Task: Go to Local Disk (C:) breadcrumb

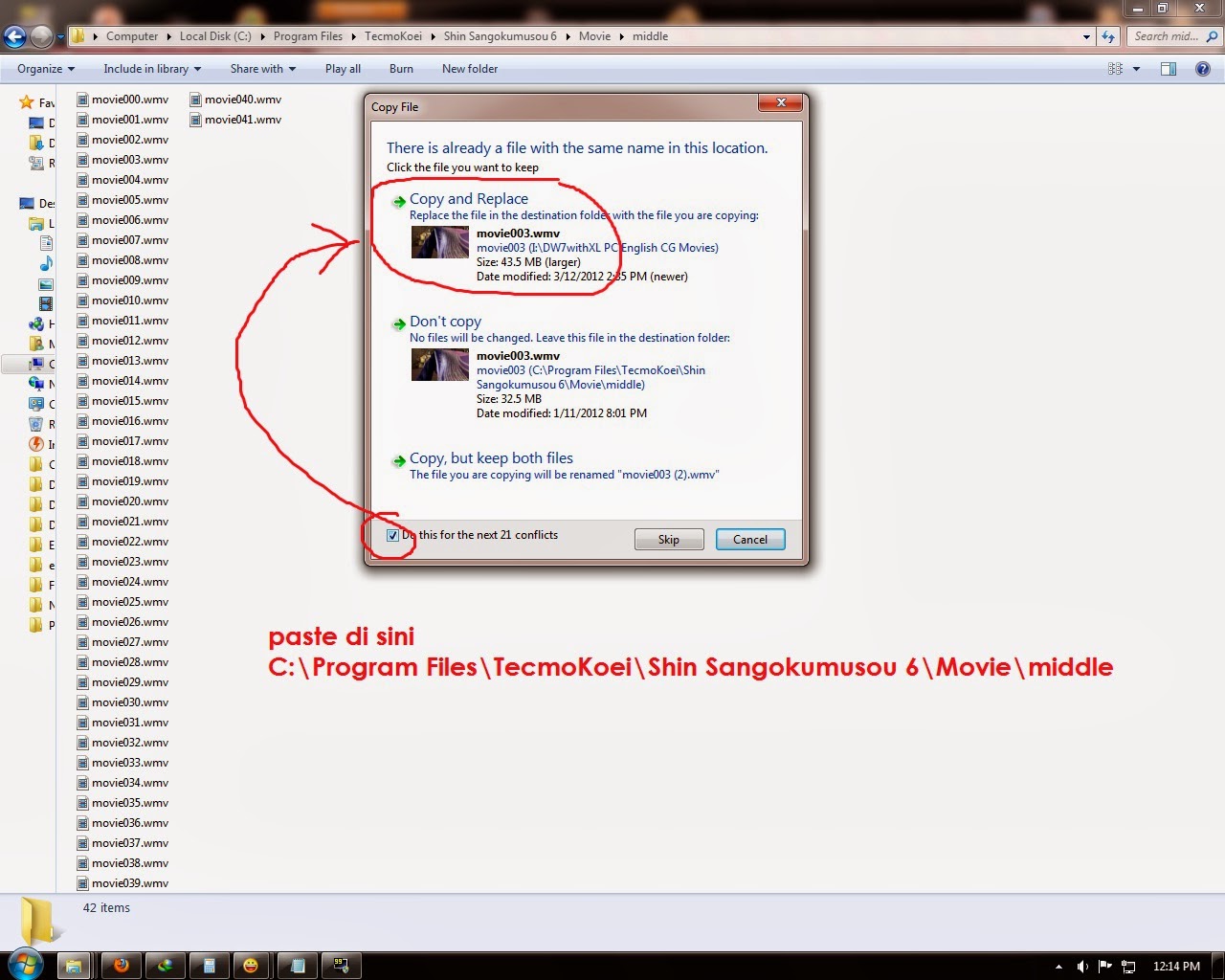Action: [215, 36]
